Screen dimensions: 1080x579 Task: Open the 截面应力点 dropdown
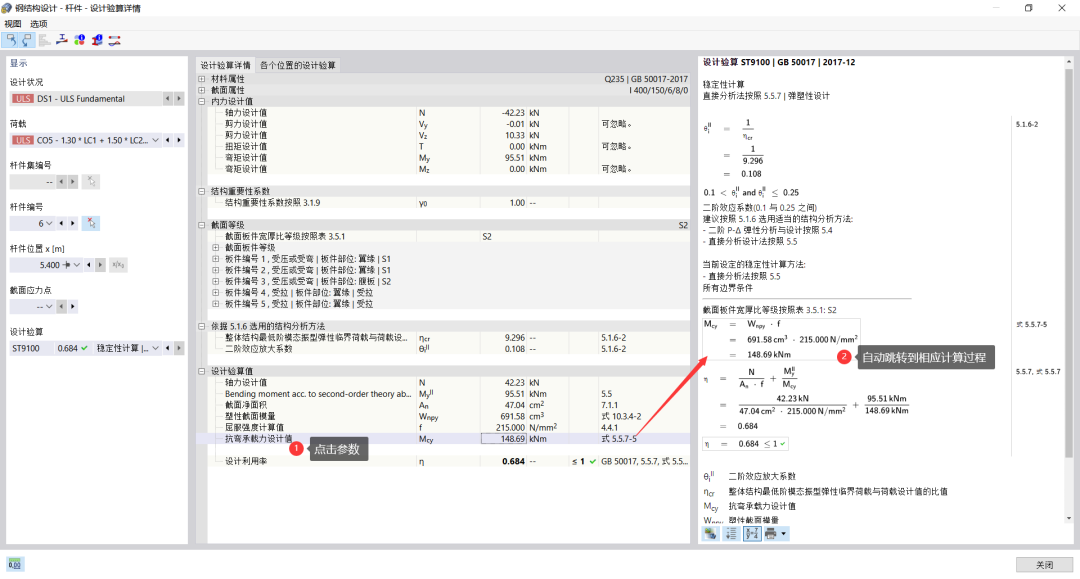[x=50, y=306]
